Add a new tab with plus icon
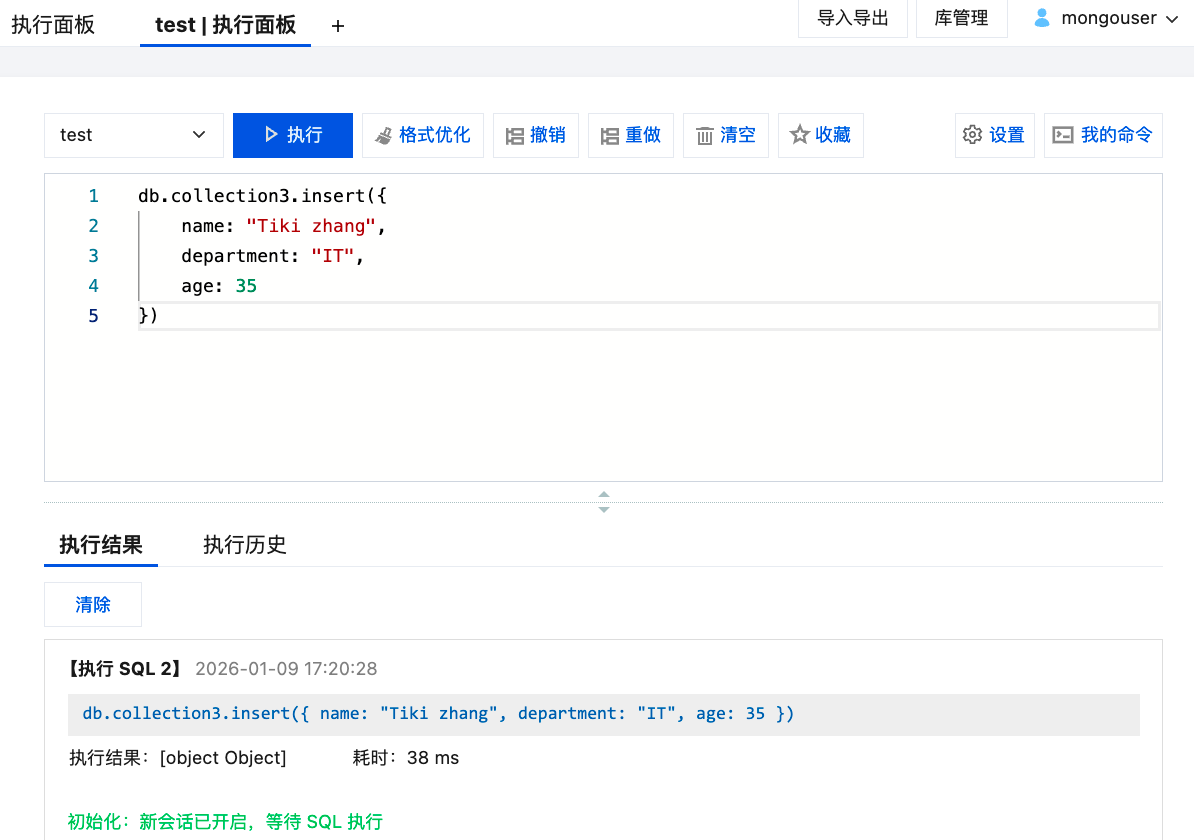This screenshot has height=840, width=1194. coord(338,26)
